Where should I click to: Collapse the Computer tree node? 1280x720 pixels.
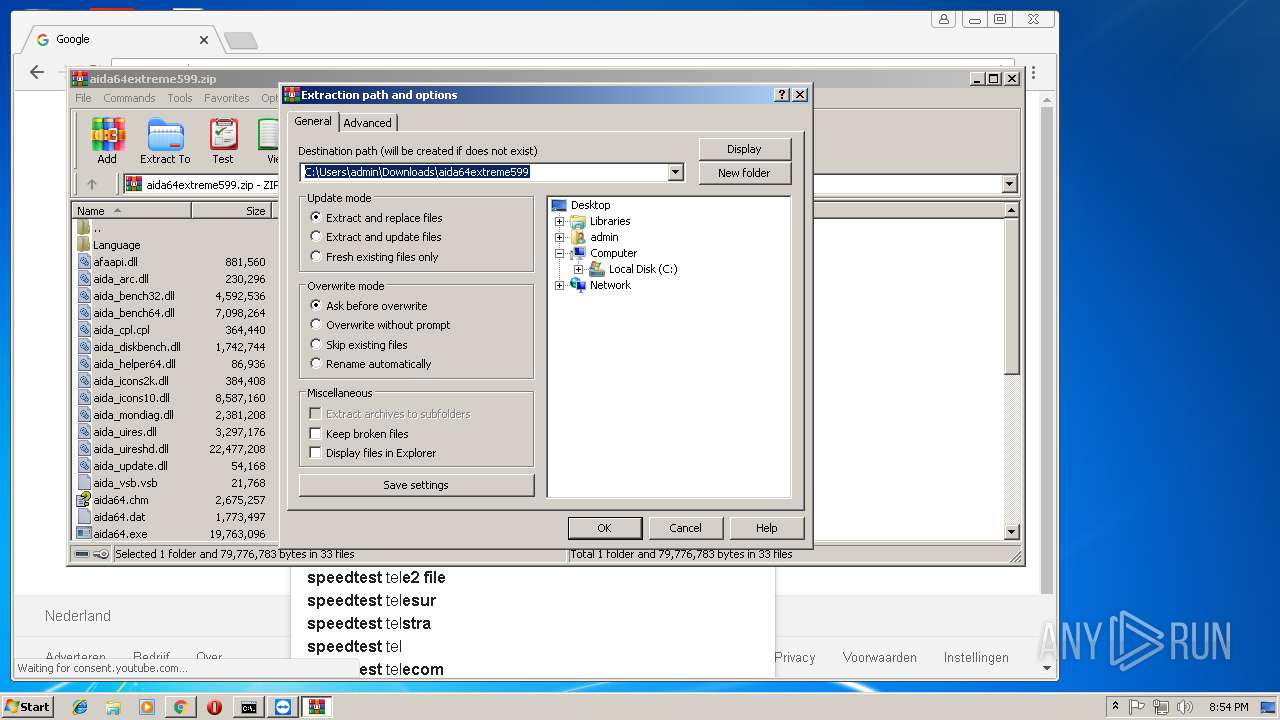point(560,253)
